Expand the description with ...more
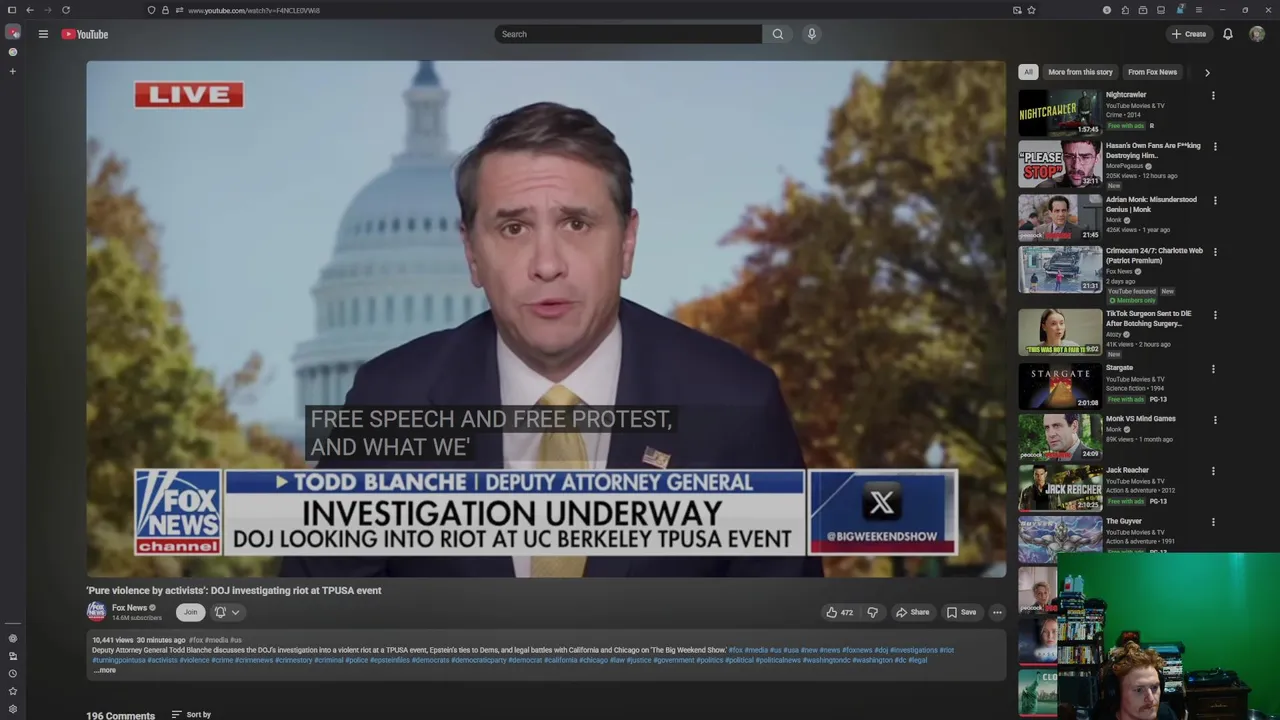1280x720 pixels. [105, 670]
